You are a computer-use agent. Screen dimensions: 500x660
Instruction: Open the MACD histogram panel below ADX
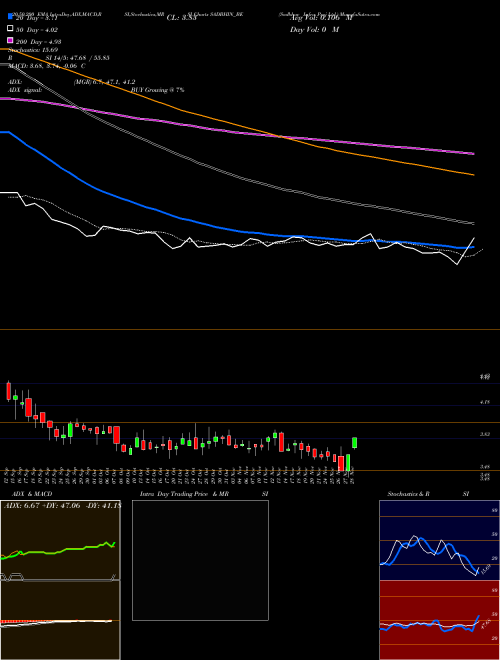point(60,620)
